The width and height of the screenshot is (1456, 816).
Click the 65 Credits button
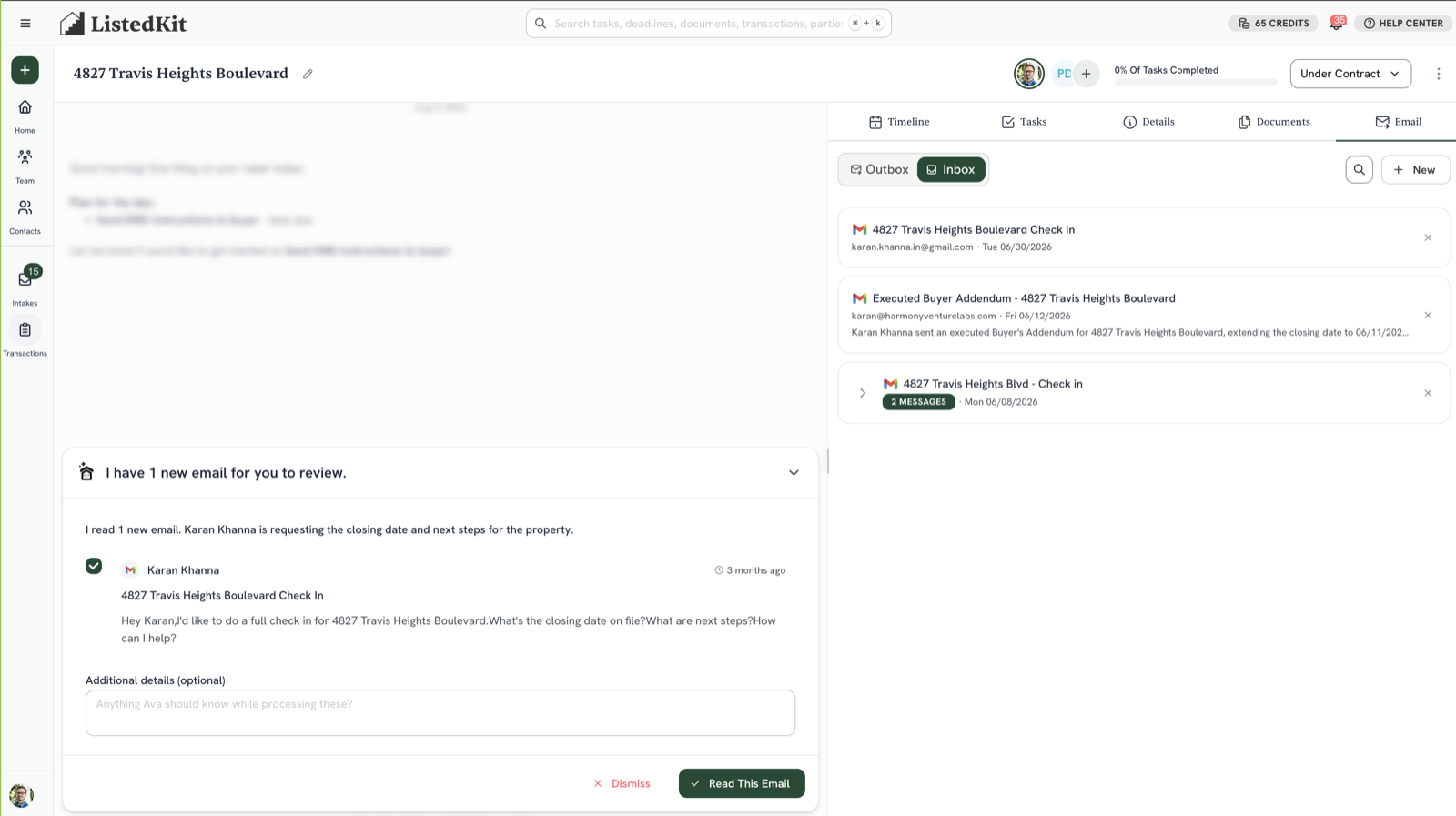click(1273, 24)
